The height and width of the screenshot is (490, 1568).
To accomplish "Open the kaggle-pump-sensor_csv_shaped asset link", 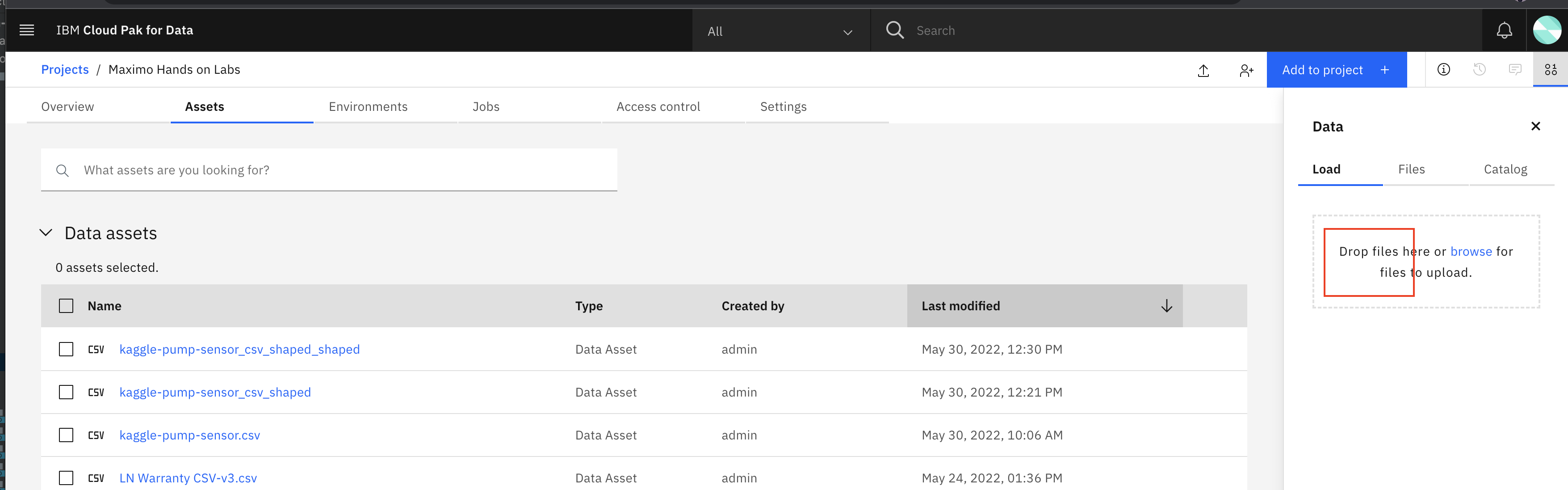I will point(215,393).
